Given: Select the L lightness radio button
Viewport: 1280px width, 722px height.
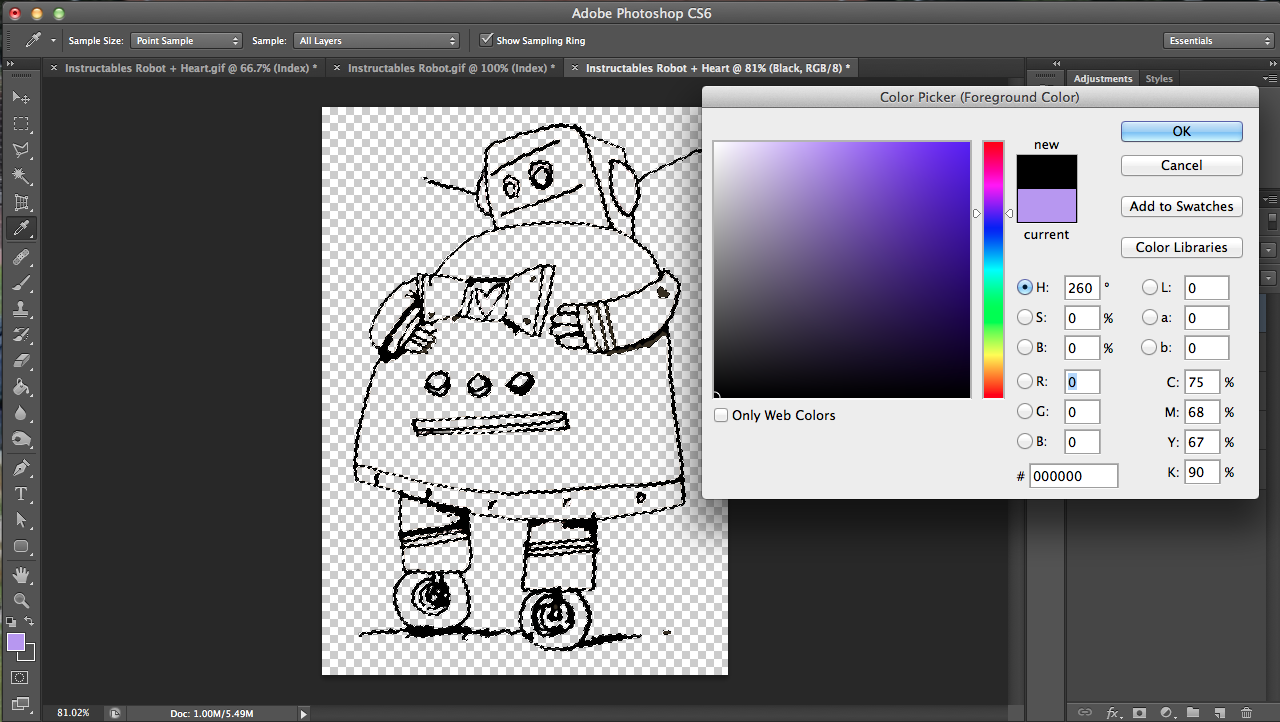Looking at the screenshot, I should [x=1149, y=287].
